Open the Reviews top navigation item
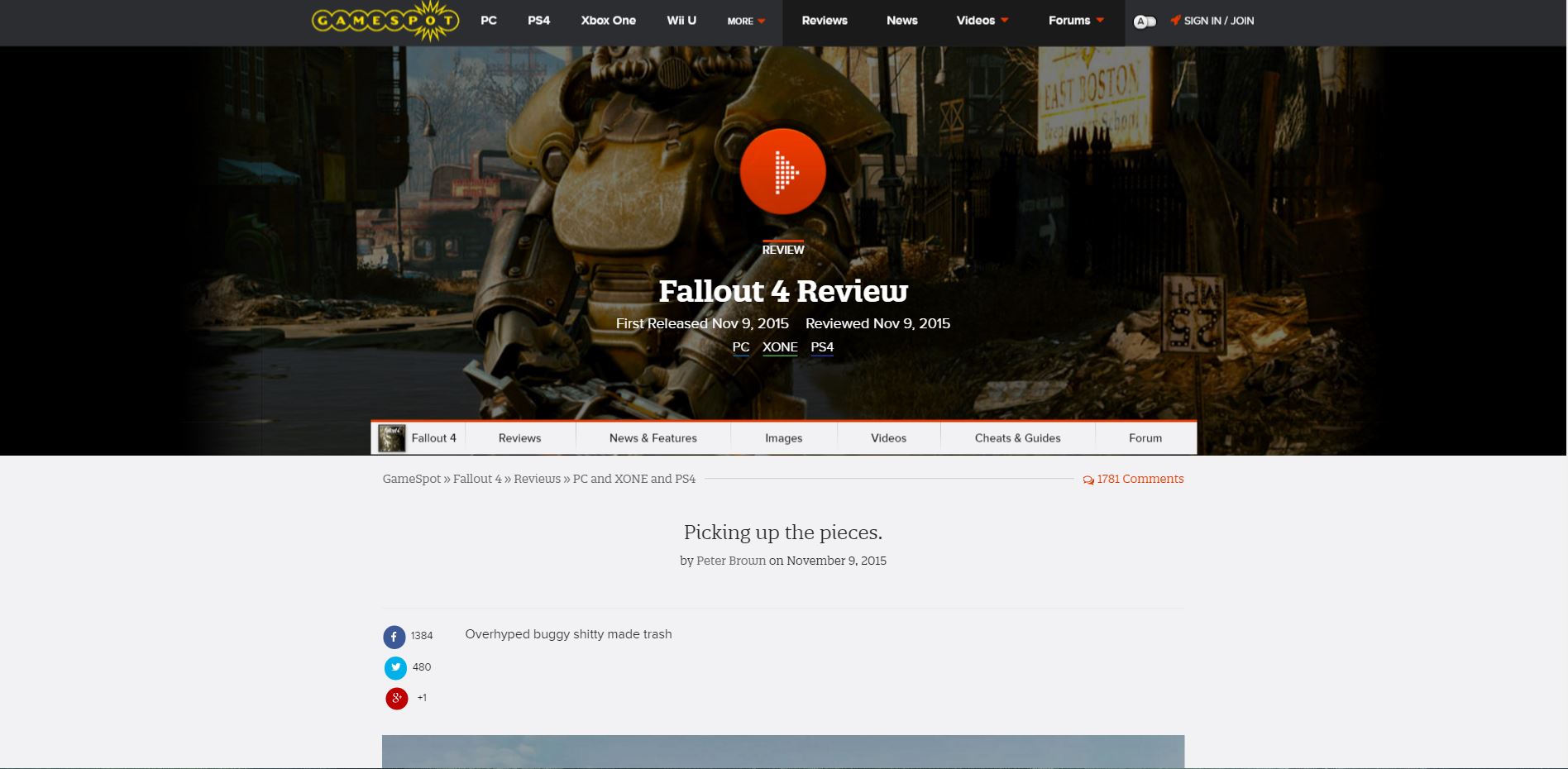The height and width of the screenshot is (769, 1568). click(825, 21)
